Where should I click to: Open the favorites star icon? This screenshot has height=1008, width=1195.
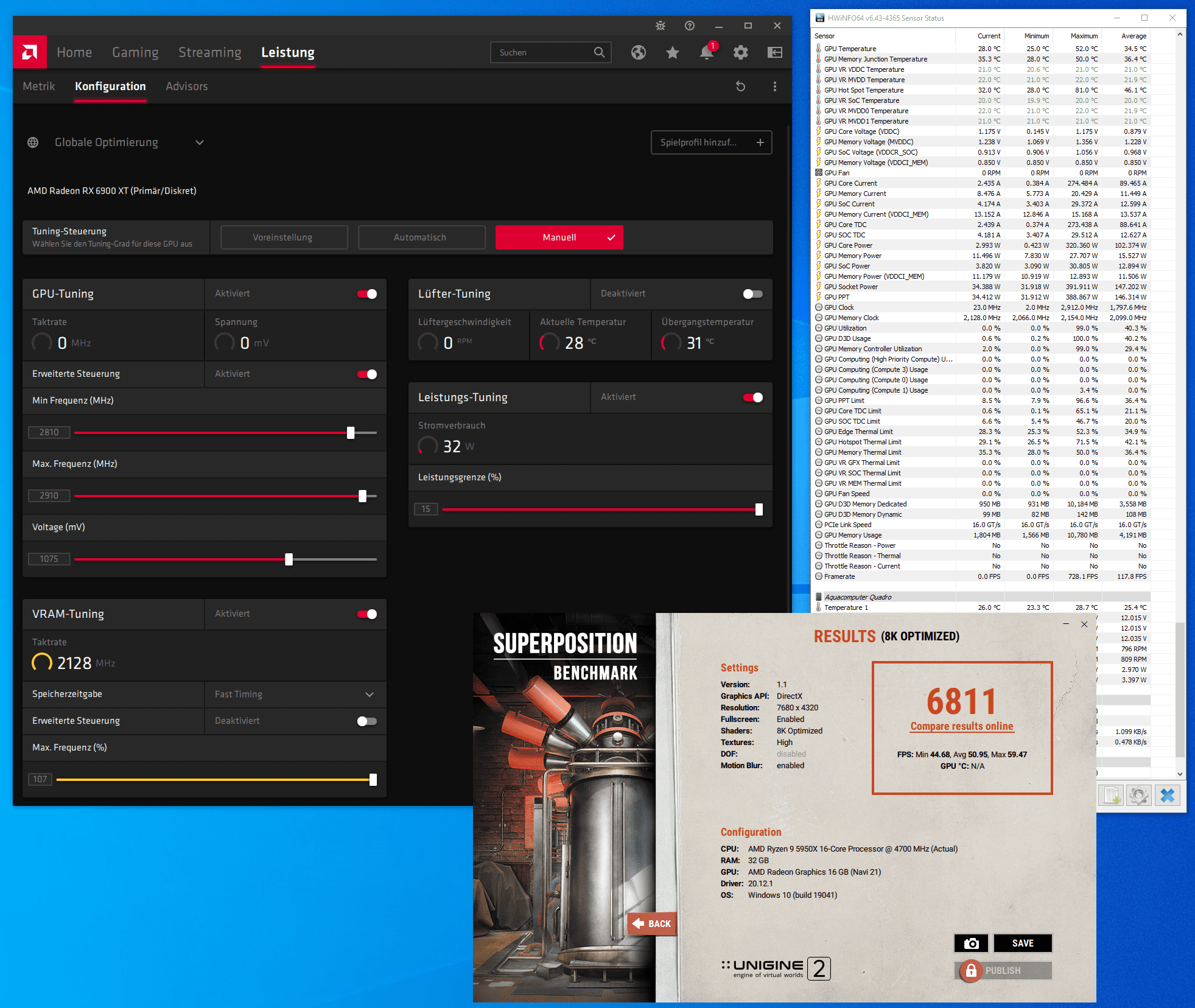click(673, 52)
